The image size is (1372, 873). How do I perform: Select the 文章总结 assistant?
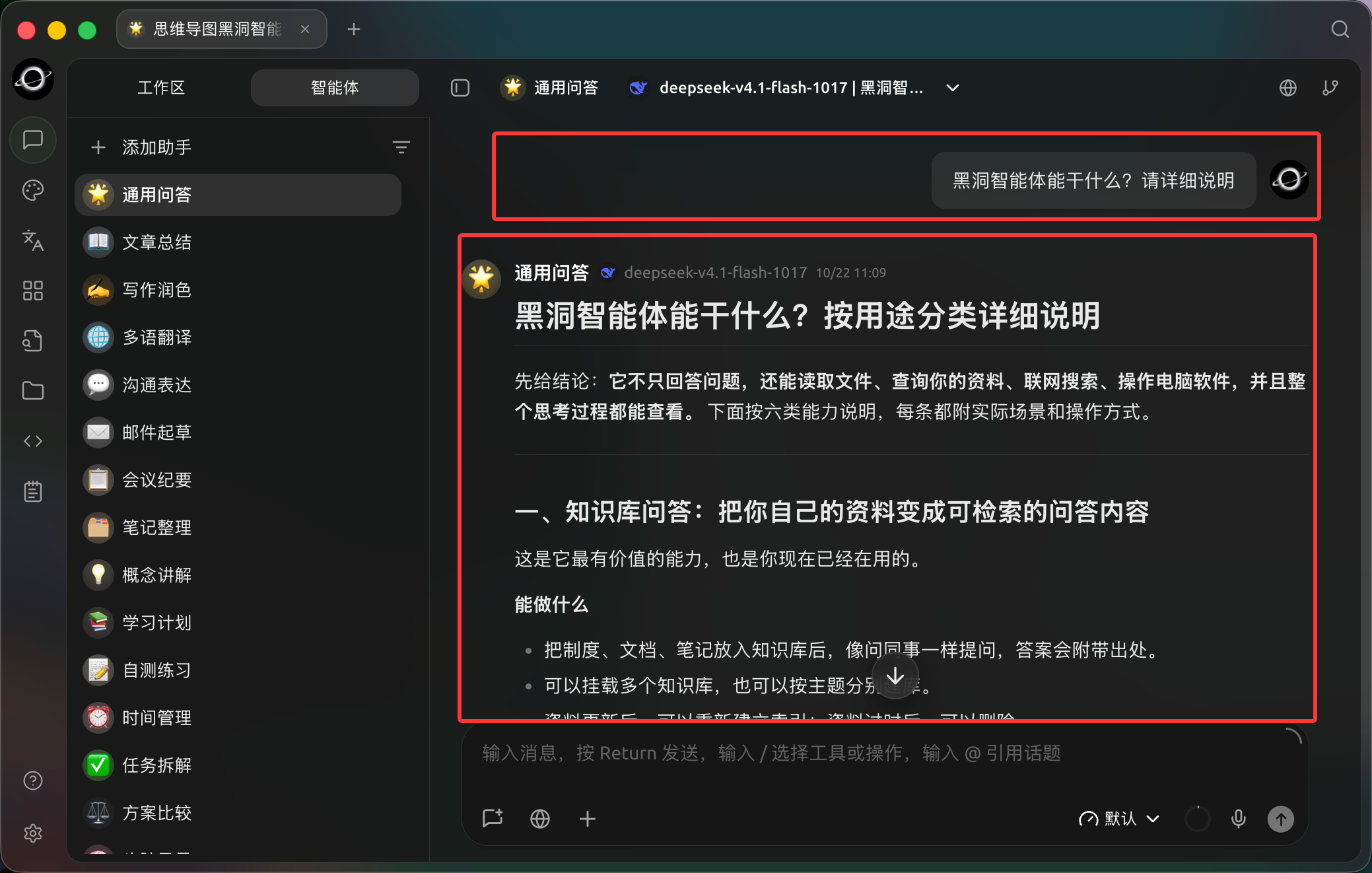pos(238,242)
